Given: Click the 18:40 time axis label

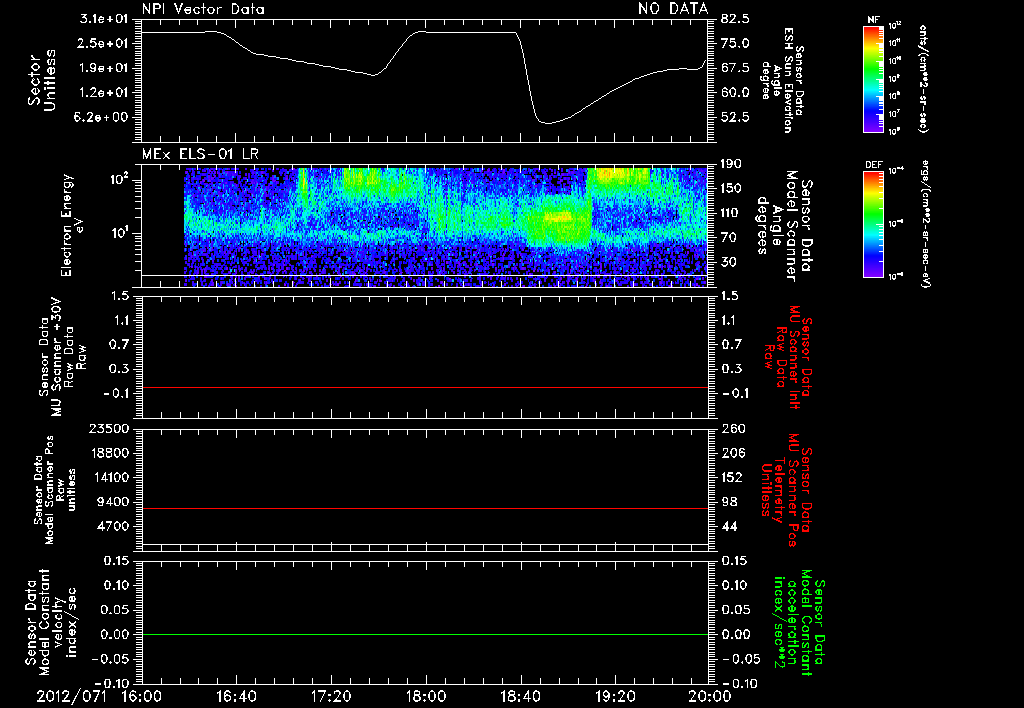Looking at the screenshot, I should point(520,696).
